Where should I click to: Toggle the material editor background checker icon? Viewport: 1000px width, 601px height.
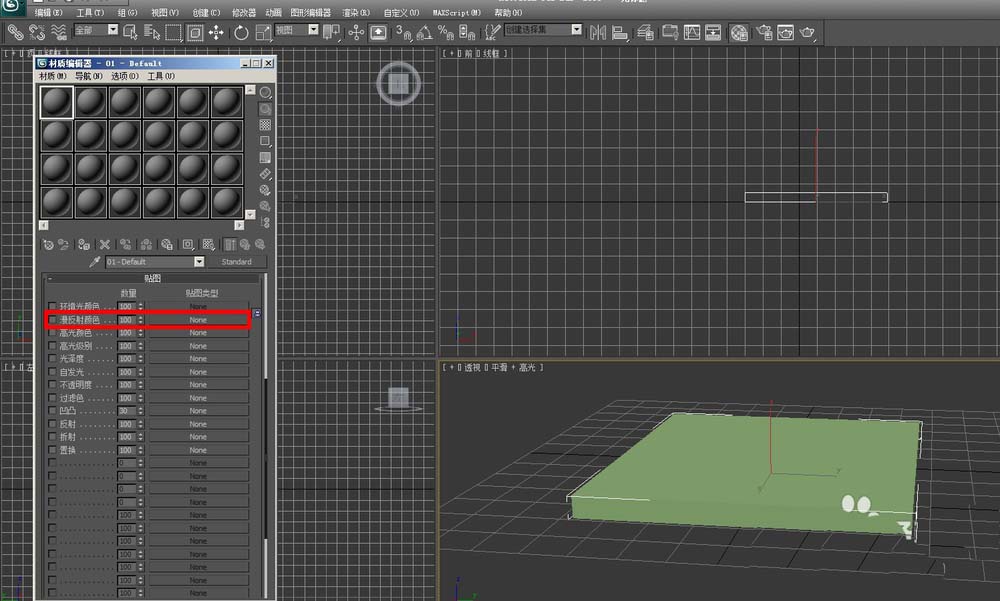click(x=265, y=125)
